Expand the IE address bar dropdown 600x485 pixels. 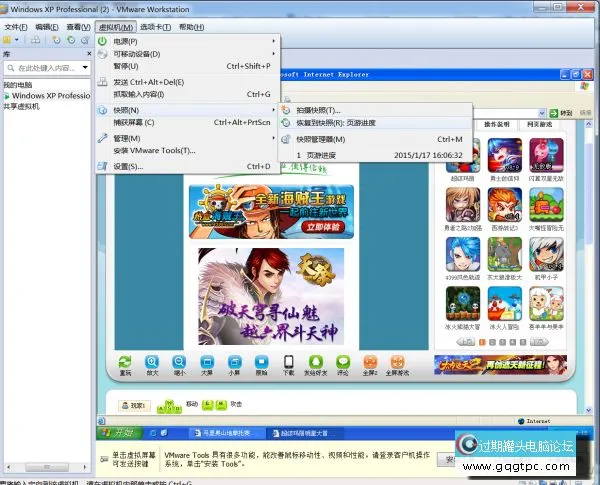[542, 113]
